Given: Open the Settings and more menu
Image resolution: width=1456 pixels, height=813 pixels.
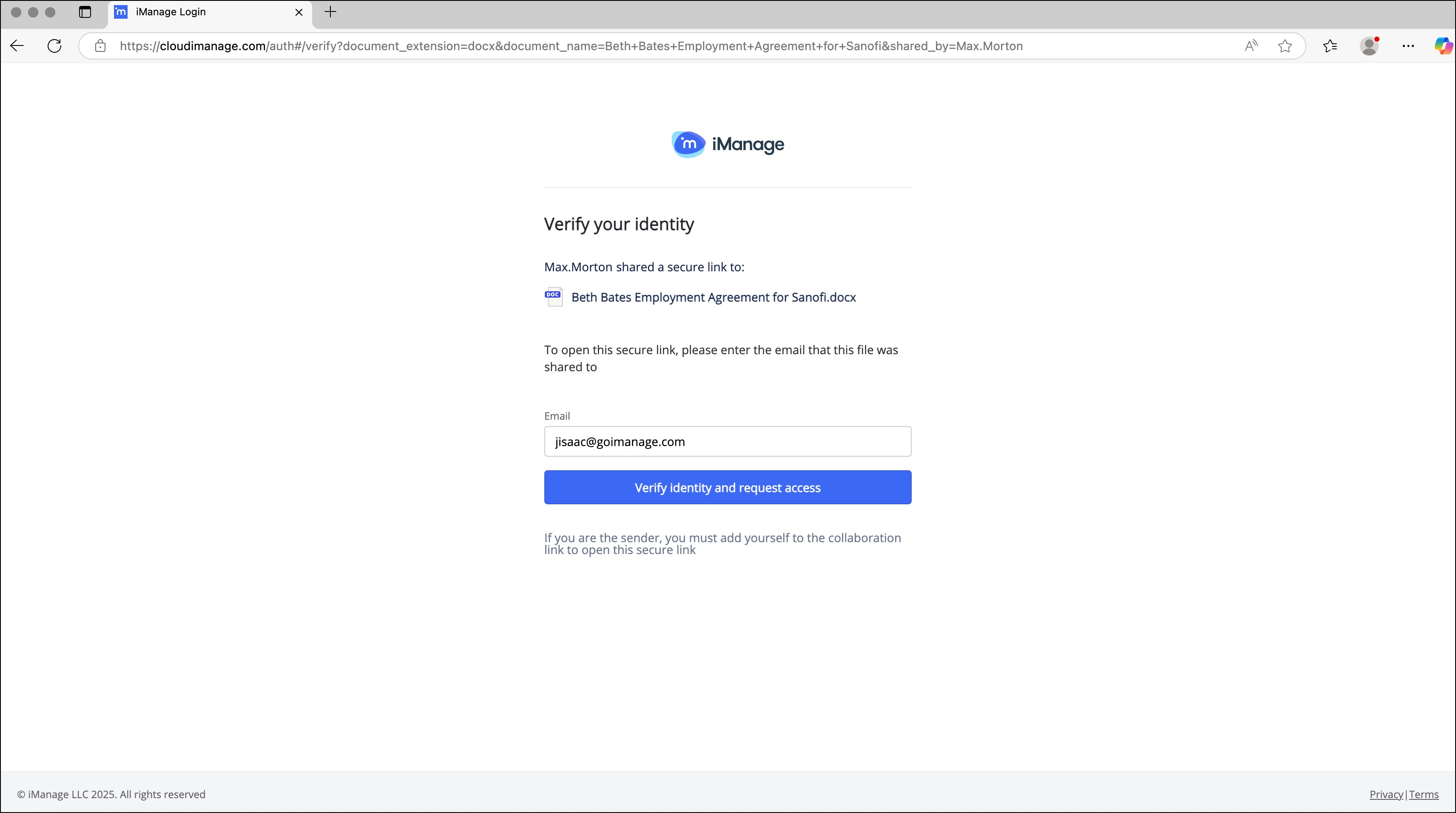Looking at the screenshot, I should pos(1408,46).
